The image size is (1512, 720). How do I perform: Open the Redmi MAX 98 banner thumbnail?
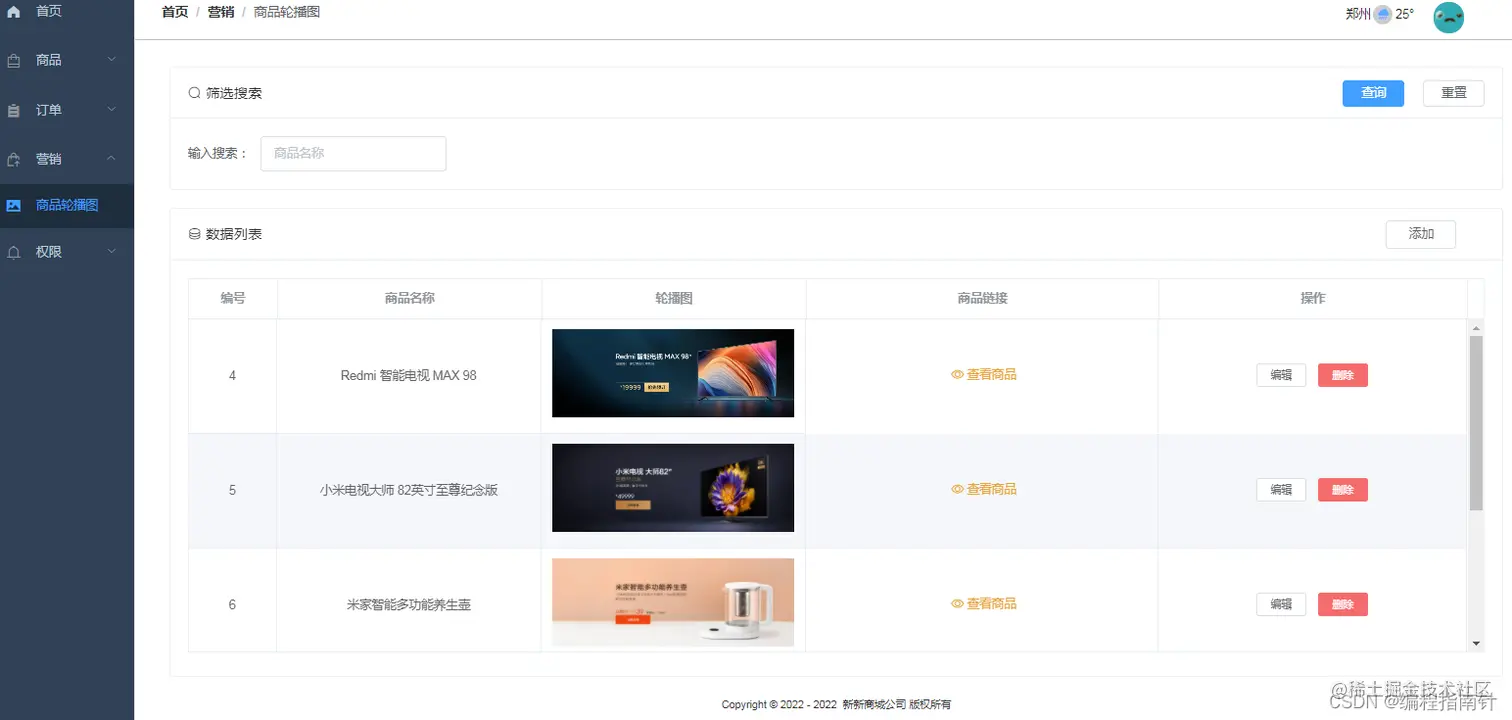(x=673, y=373)
